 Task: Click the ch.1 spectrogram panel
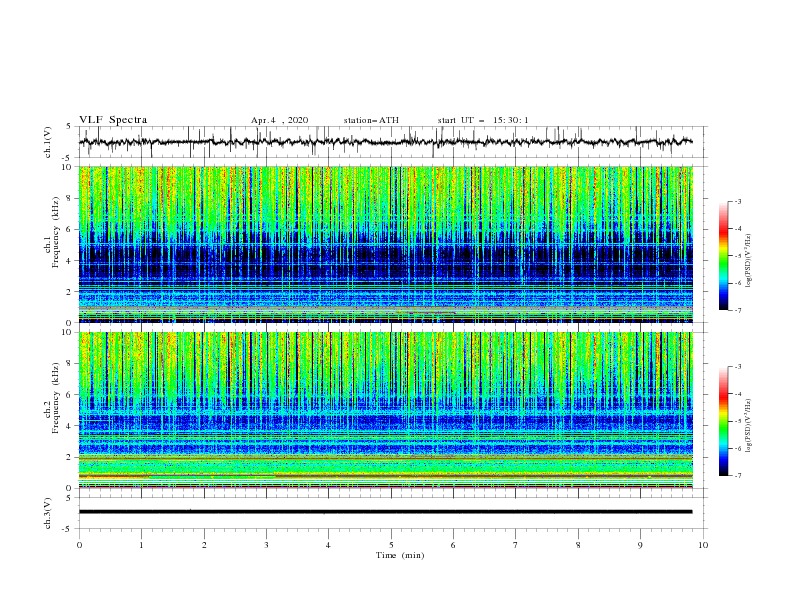pyautogui.click(x=386, y=244)
